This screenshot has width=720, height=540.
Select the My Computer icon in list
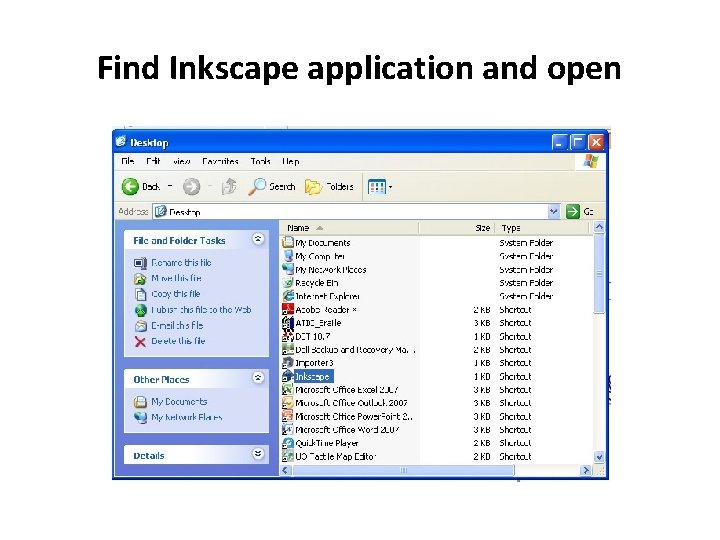(x=288, y=256)
